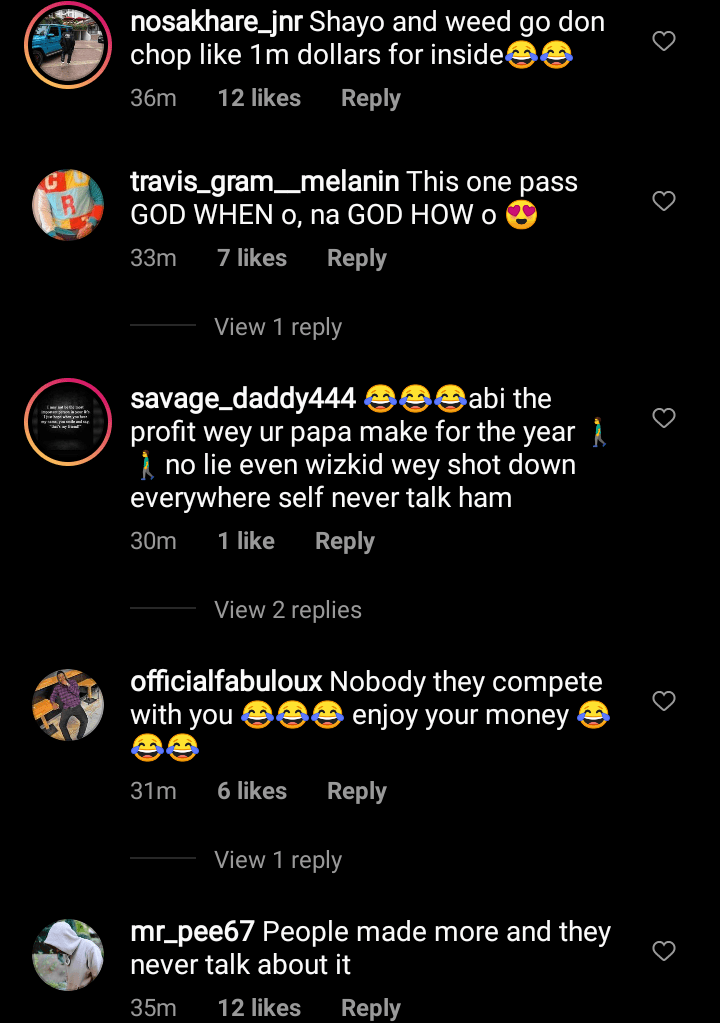720x1023 pixels.
Task: Open officialfabuloux's profile picture
Action: [68, 705]
